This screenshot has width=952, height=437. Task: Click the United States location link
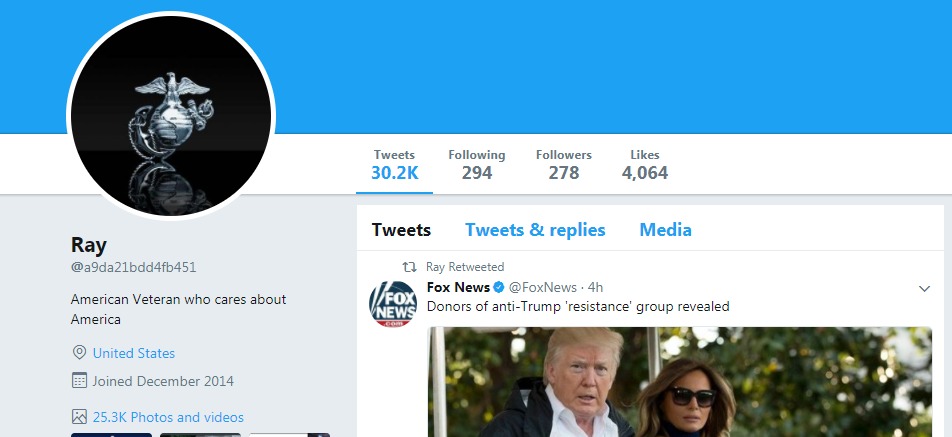134,353
